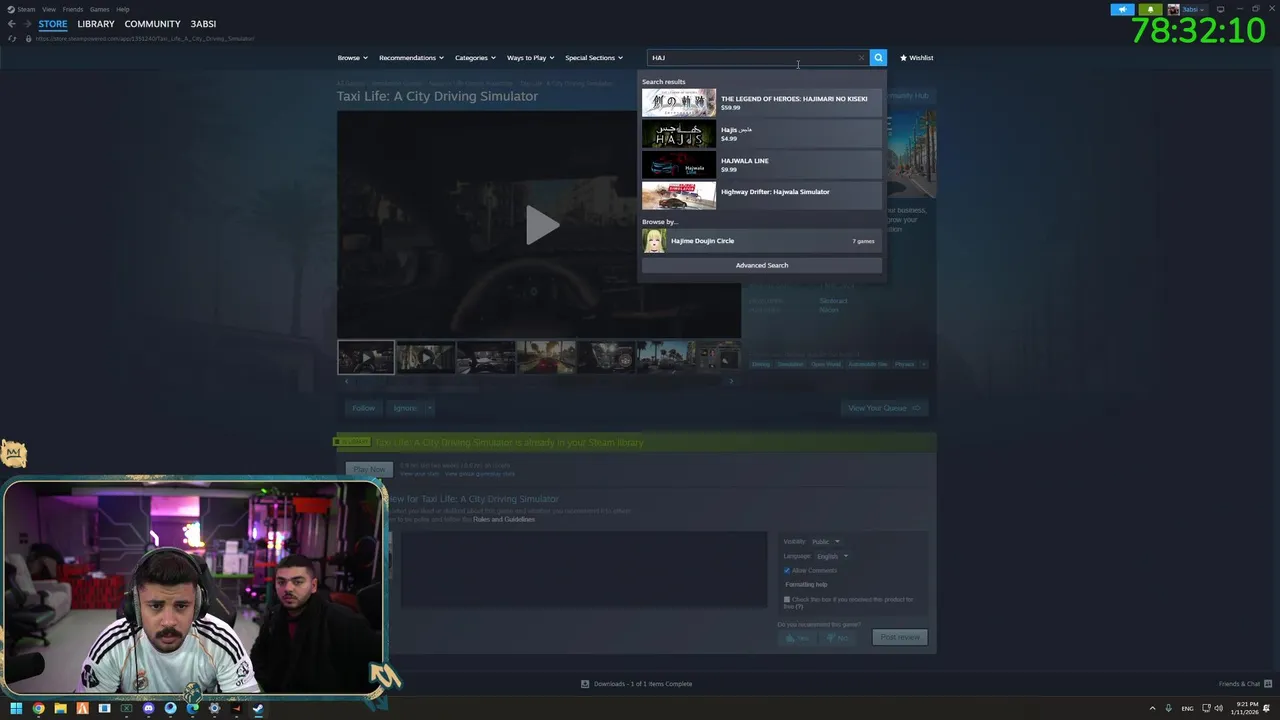Screen dimensions: 1280x720
Task: Expand the Ways to Play dropdown
Action: coord(530,58)
